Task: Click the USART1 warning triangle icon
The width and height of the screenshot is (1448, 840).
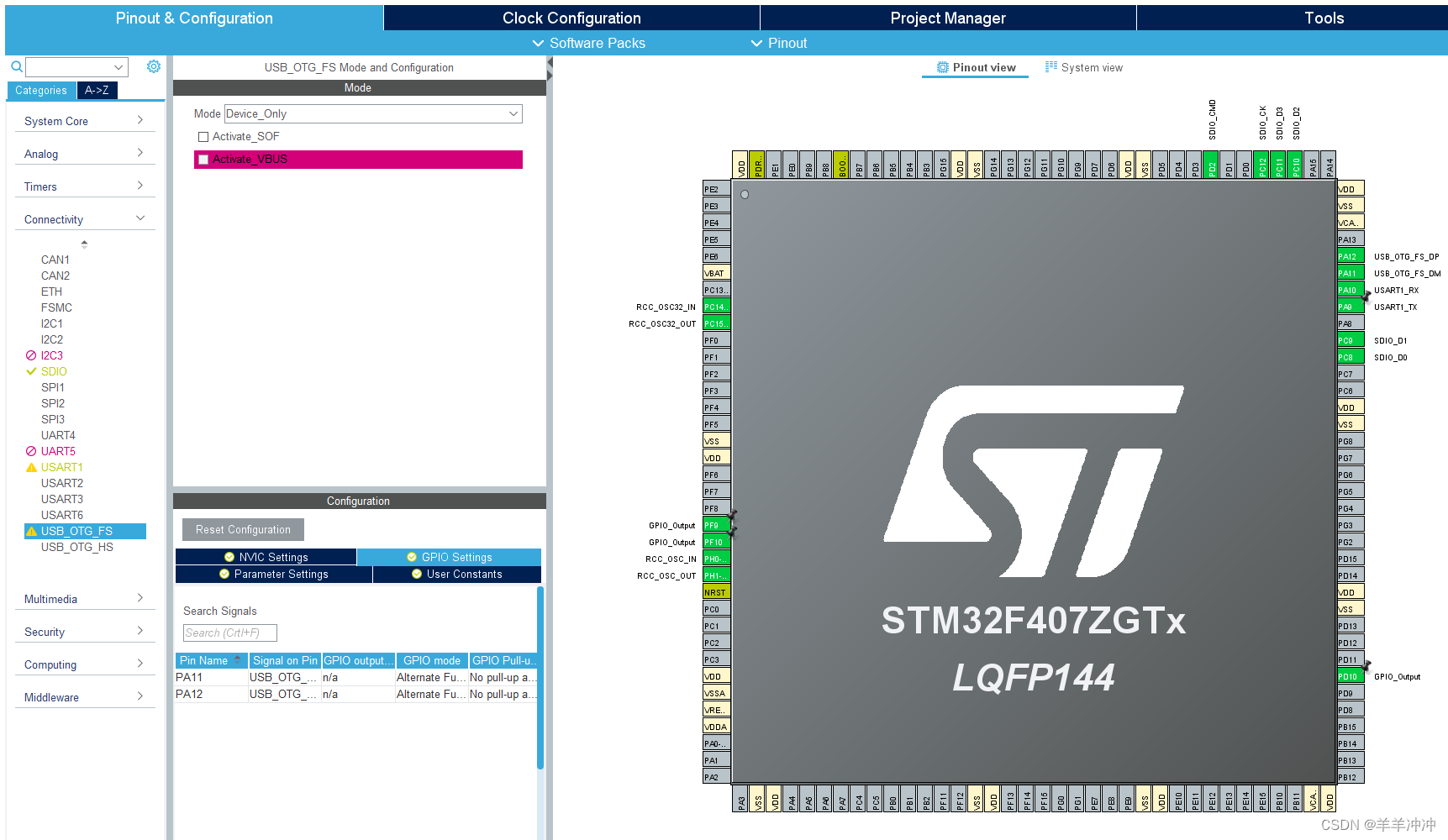Action: click(31, 467)
